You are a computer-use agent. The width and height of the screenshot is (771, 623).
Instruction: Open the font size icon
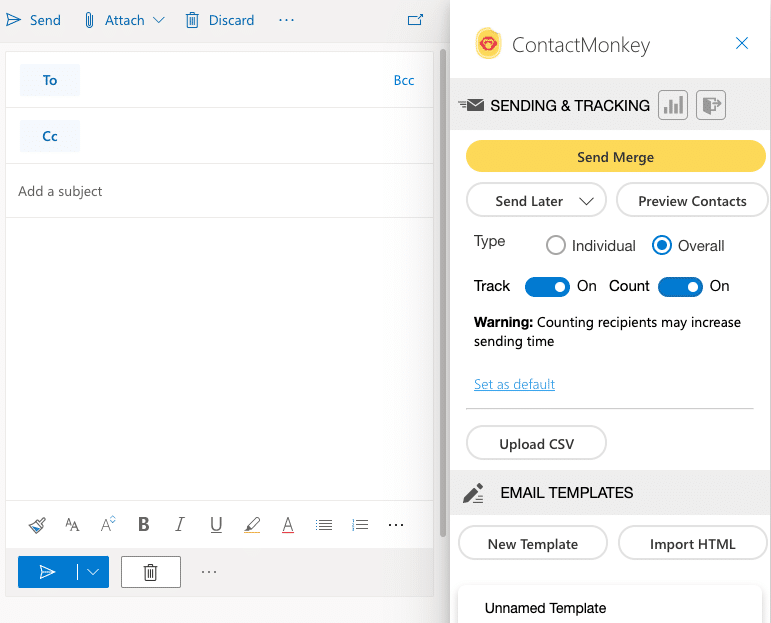(72, 525)
